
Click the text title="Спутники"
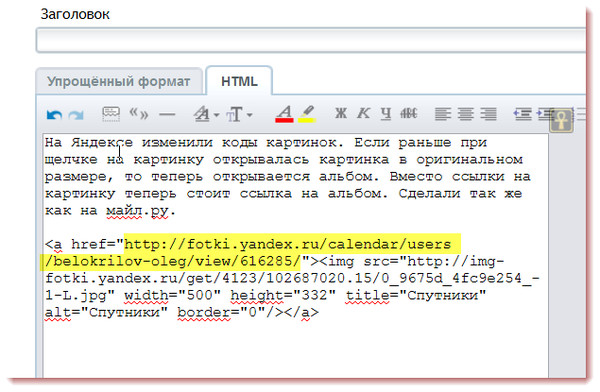click(x=416, y=295)
